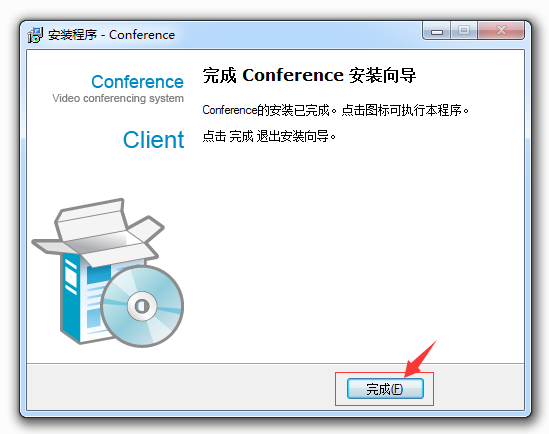549x434 pixels.
Task: Click the heading 完成 Conference 安装向导
Action: (x=309, y=75)
